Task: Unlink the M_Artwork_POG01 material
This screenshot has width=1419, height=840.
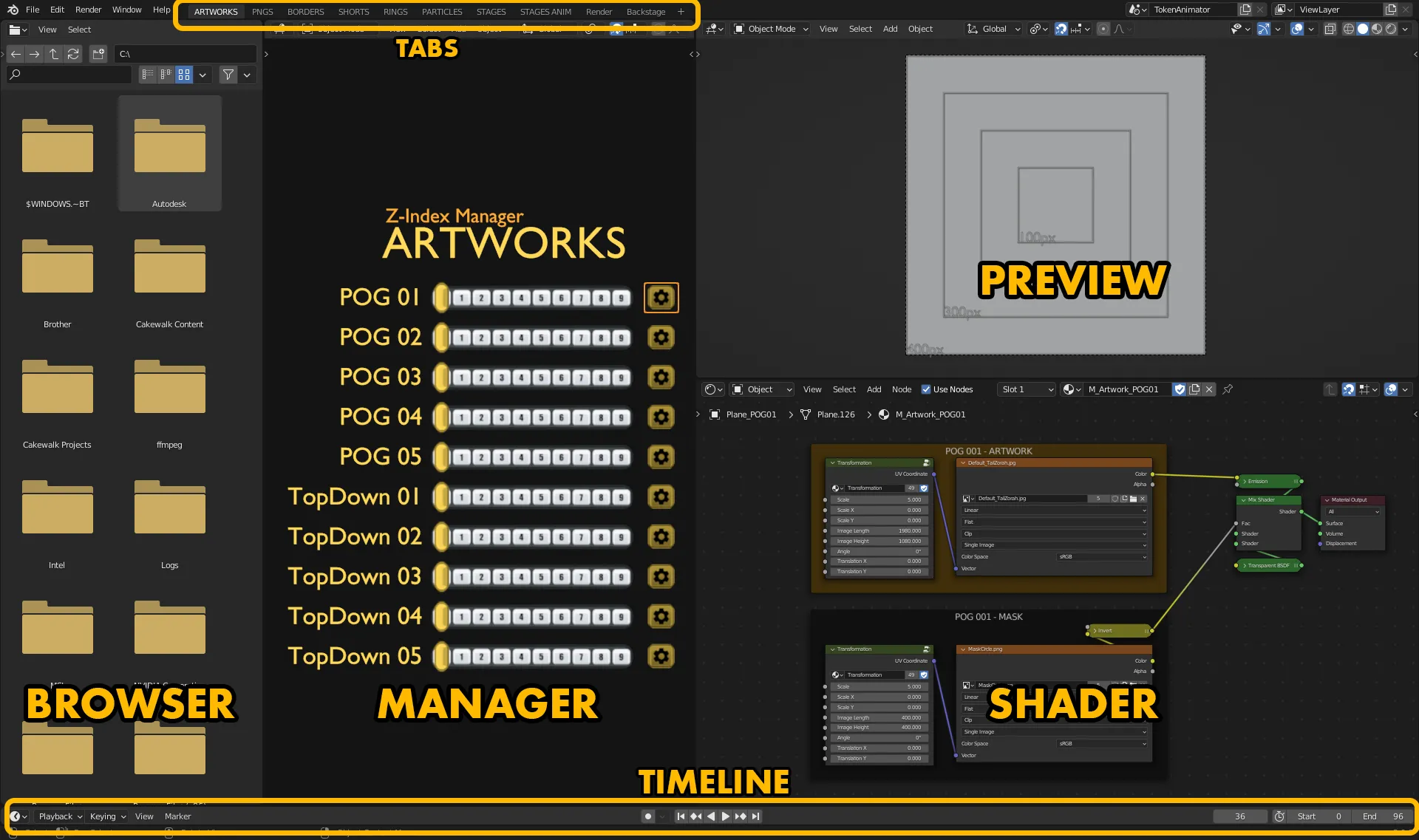Action: [x=1209, y=389]
